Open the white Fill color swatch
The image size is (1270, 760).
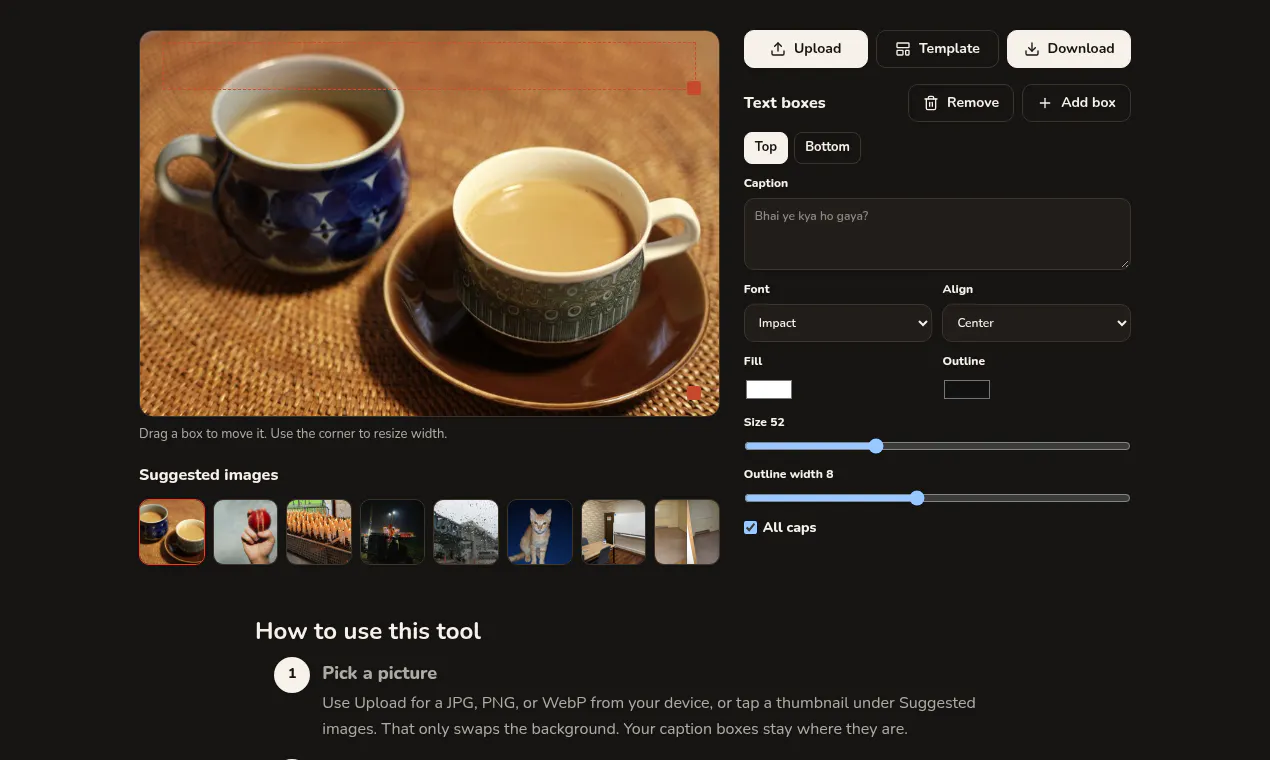(769, 390)
